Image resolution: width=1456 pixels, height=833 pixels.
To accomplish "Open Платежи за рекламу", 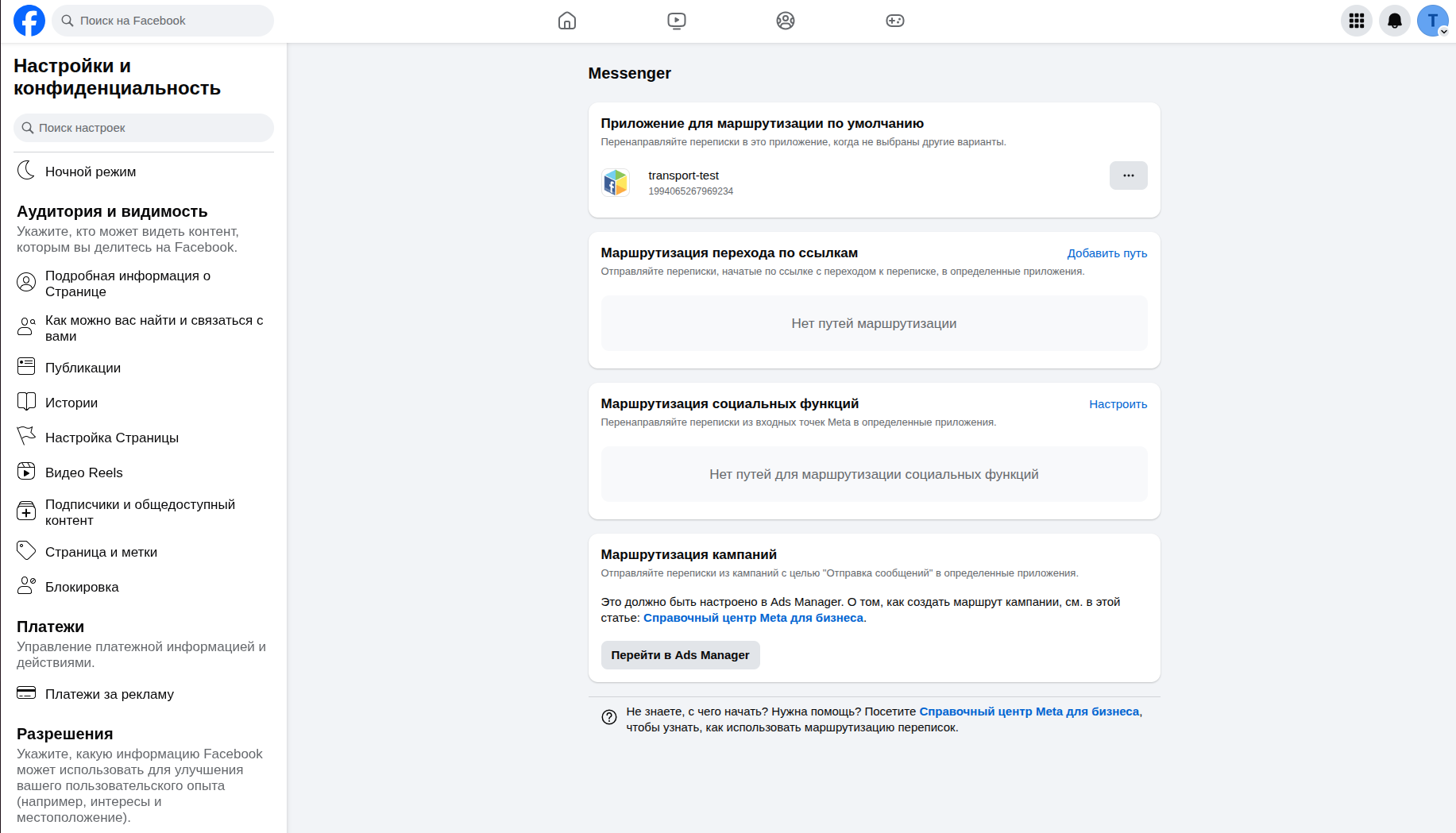I will (144, 694).
